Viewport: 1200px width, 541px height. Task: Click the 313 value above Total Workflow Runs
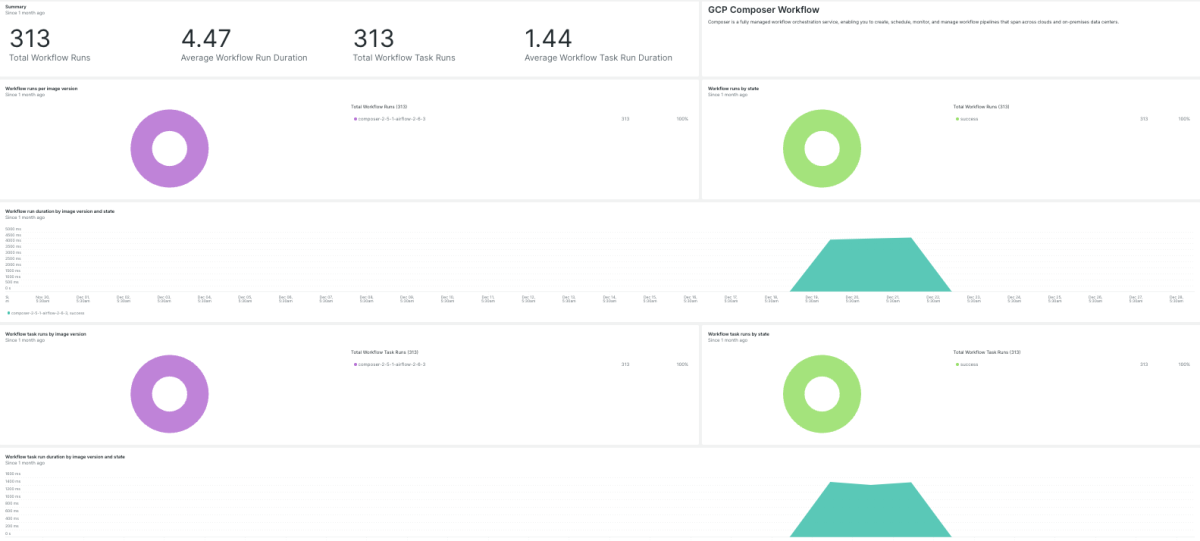(30, 39)
